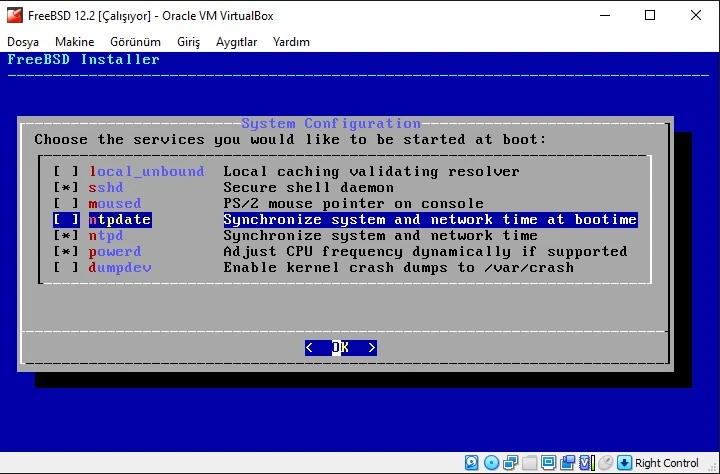Click the hard disk activity icon
The height and width of the screenshot is (474, 720).
pyautogui.click(x=472, y=463)
